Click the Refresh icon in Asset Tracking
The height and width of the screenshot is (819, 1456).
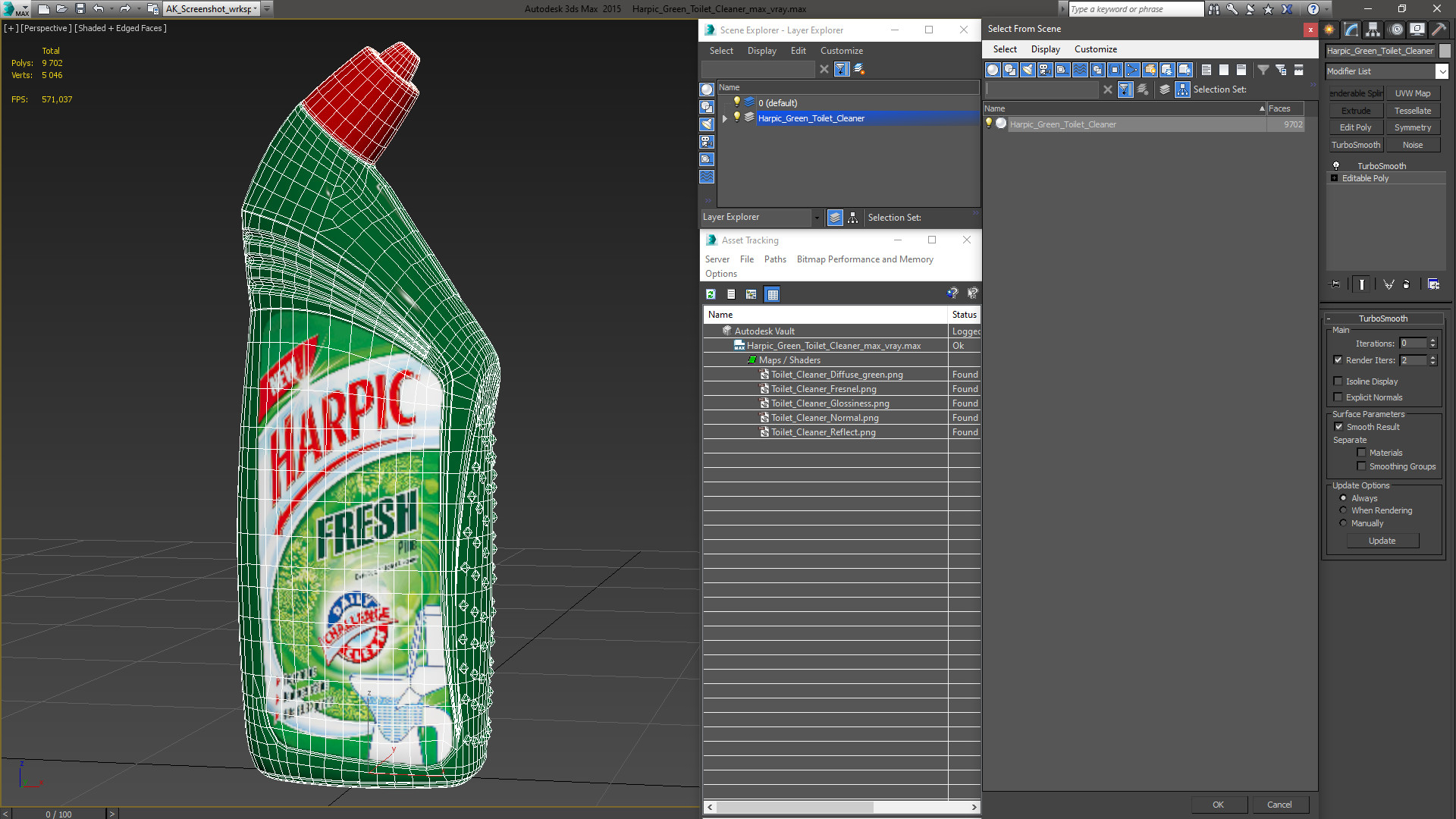tap(711, 294)
